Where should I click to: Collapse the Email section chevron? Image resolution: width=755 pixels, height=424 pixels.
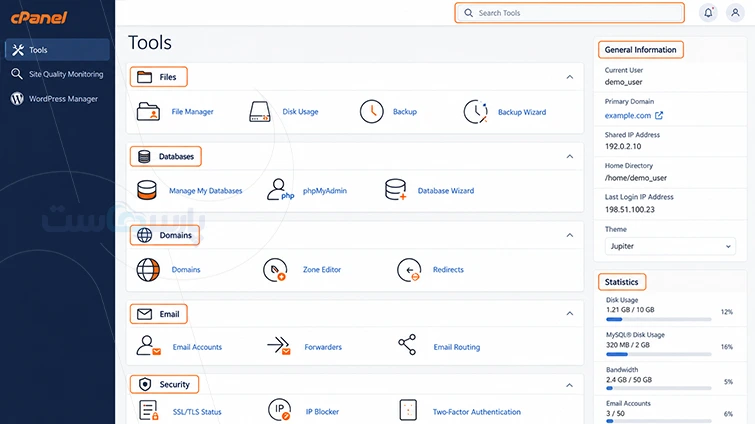tap(570, 313)
